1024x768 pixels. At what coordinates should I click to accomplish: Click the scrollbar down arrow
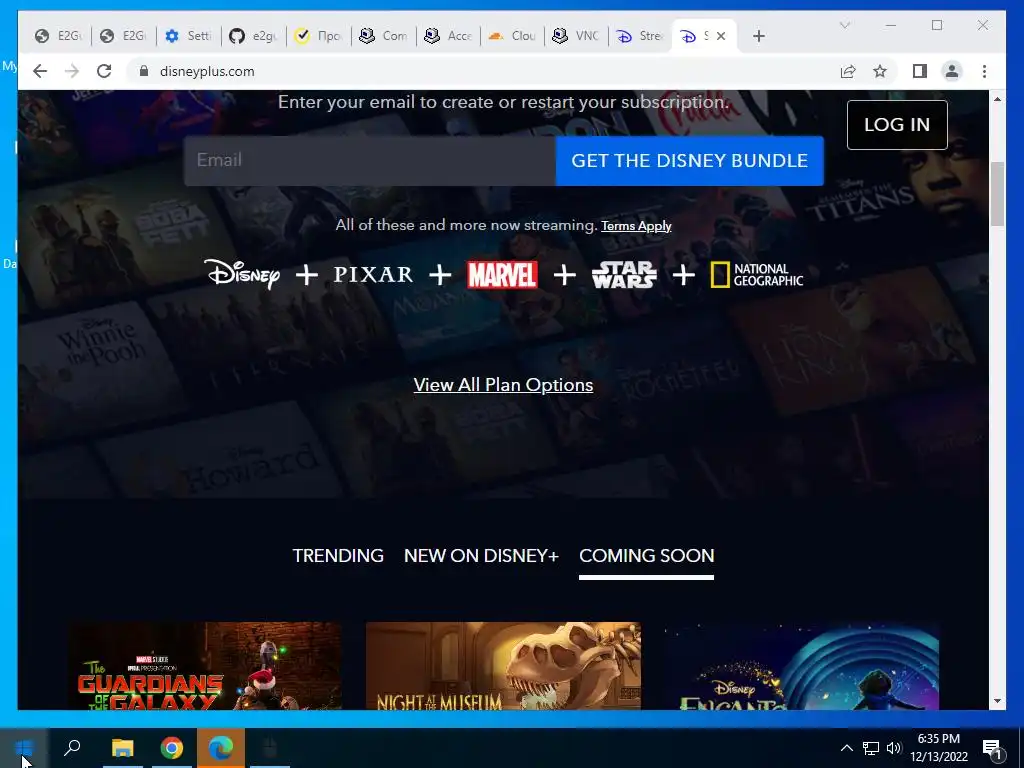pos(997,701)
